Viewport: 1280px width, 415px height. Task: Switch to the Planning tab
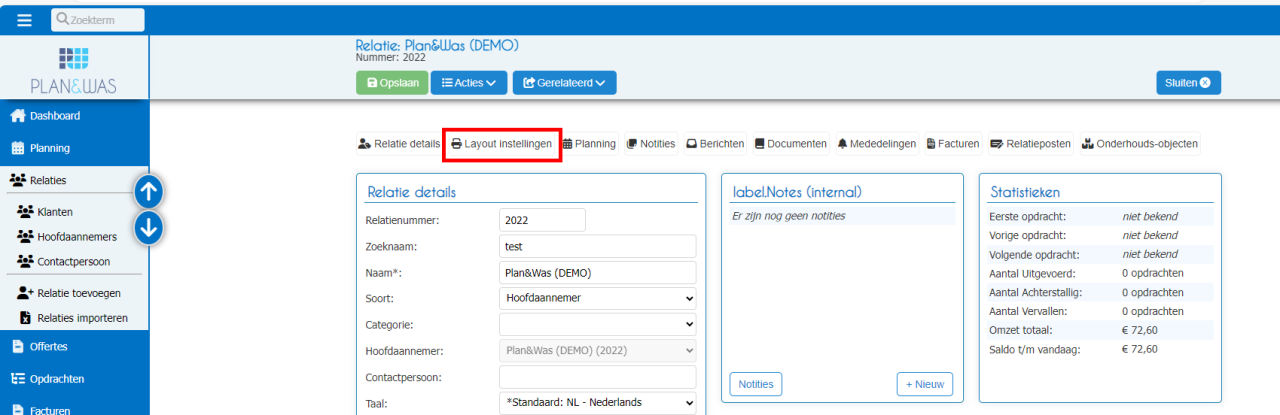(x=588, y=144)
